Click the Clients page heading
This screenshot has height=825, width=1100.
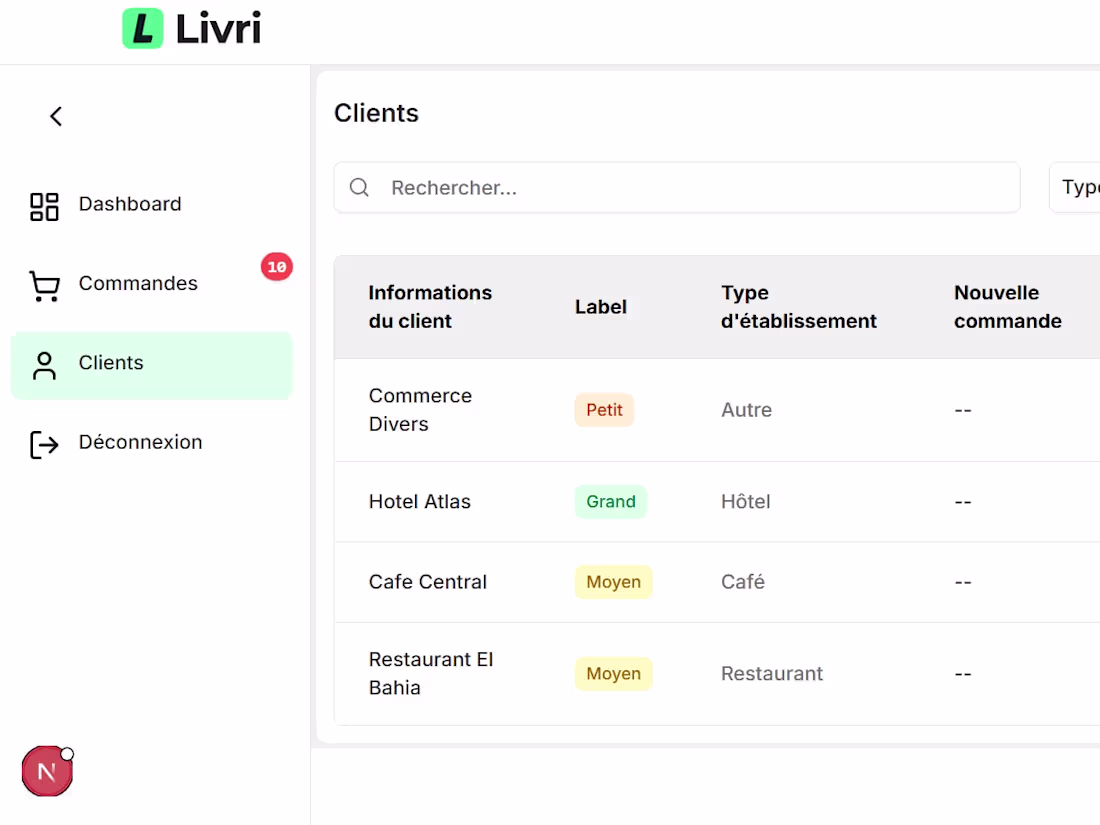click(376, 113)
